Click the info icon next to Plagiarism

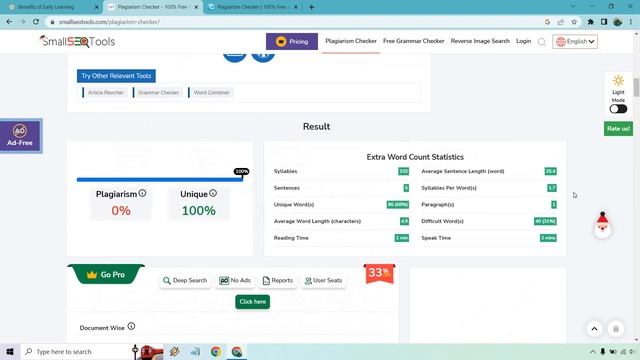point(142,193)
